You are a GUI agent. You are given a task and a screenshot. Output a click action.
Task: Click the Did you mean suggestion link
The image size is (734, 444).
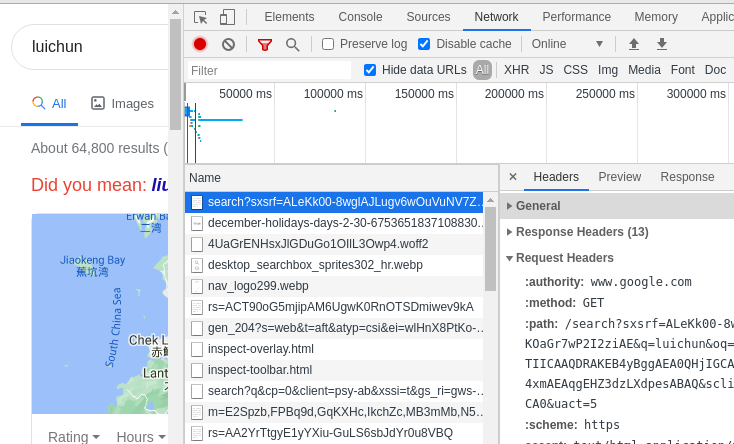point(160,185)
